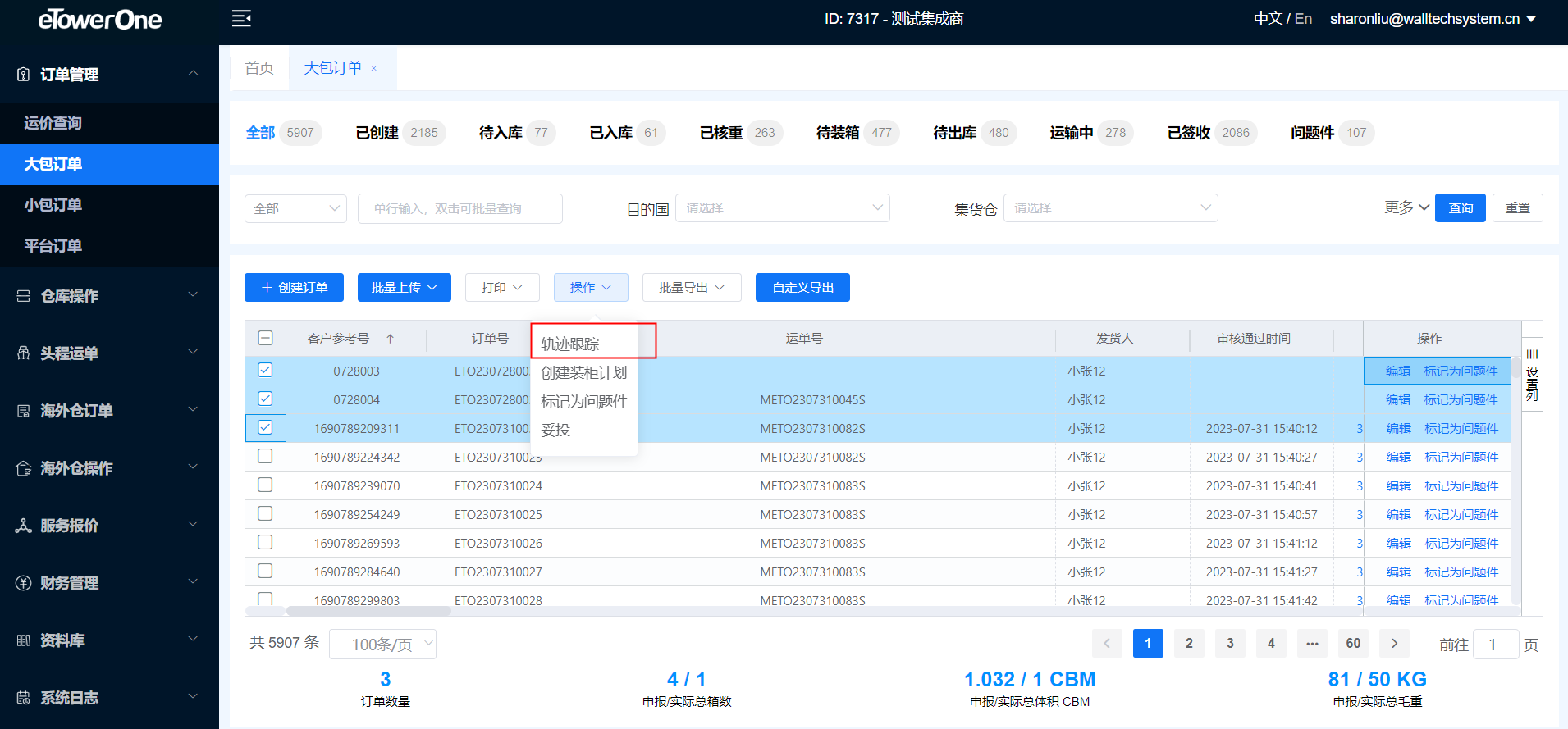Click the 资料库 sidebar icon

(x=23, y=640)
